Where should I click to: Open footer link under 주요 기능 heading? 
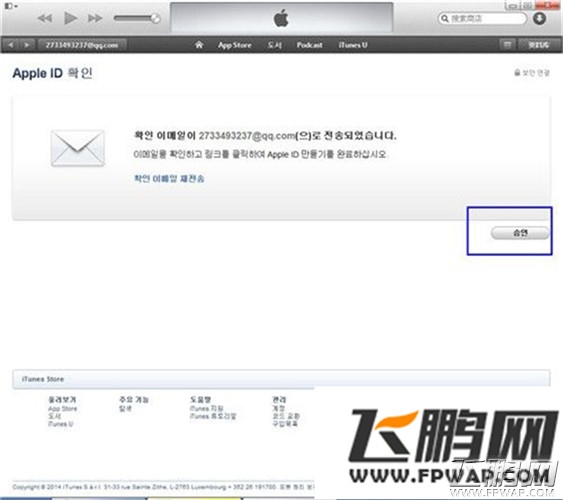[125, 408]
